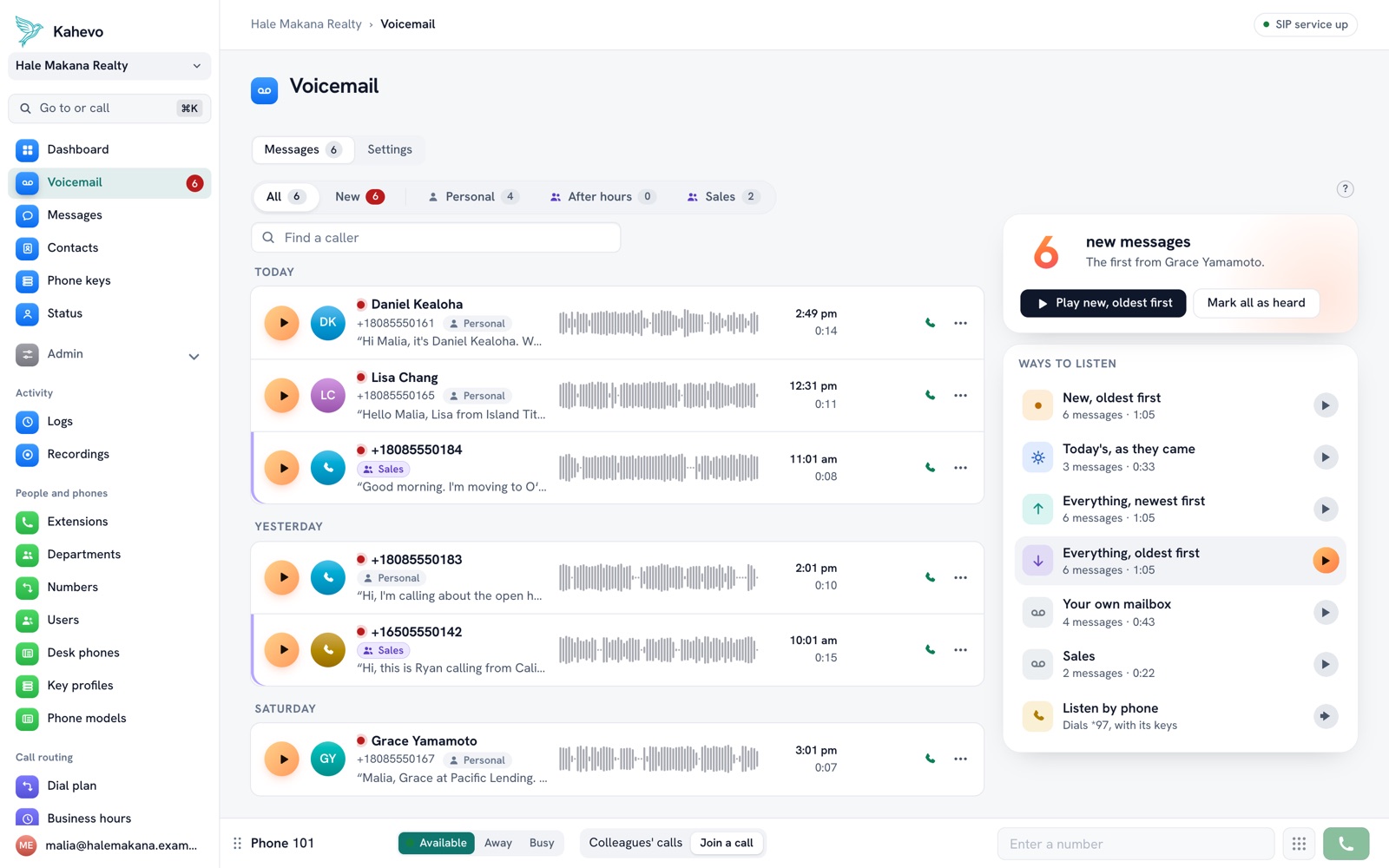The image size is (1389, 868).
Task: Click "Mark all as heard" button
Action: 1256,303
